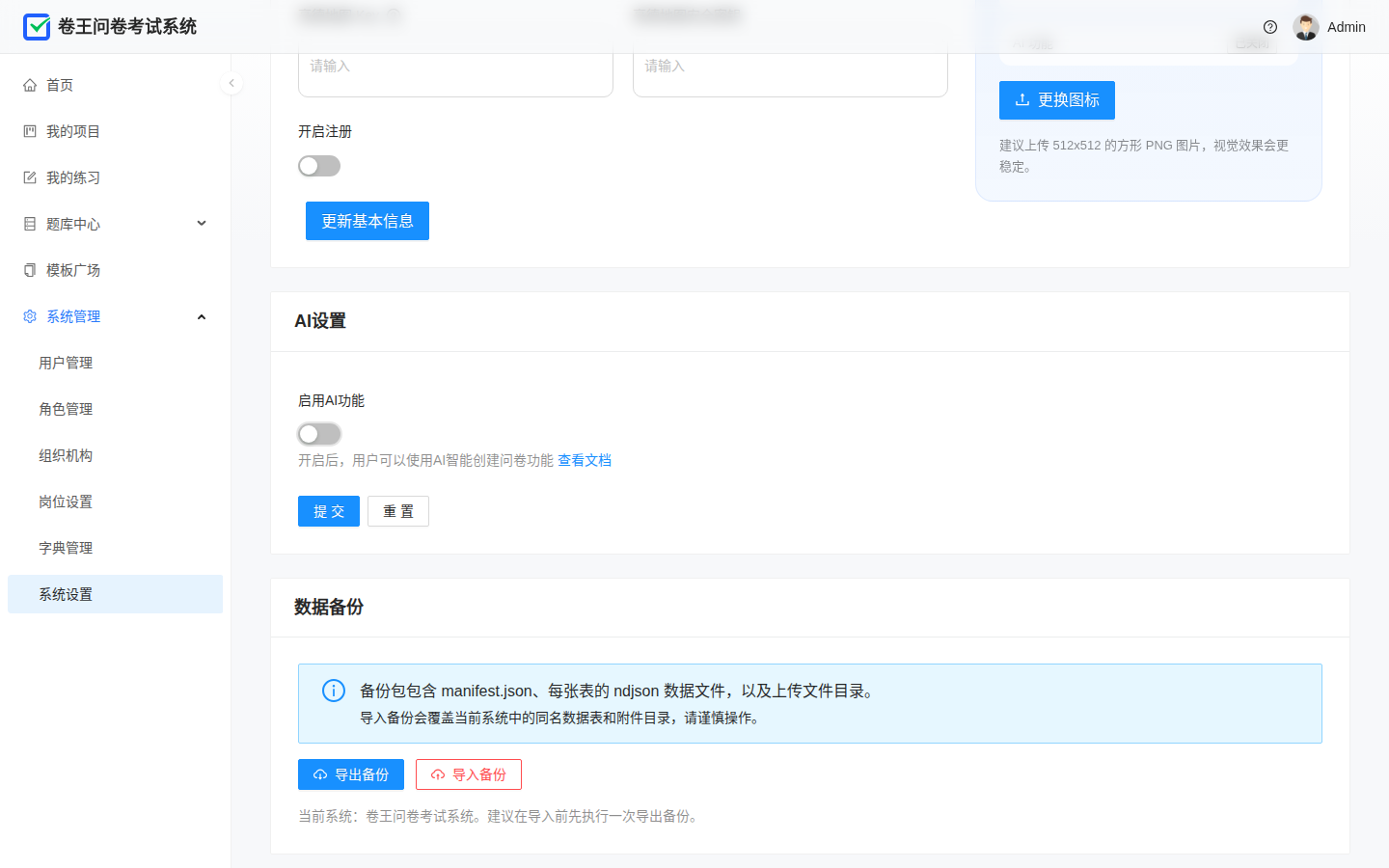The width and height of the screenshot is (1389, 868).
Task: Collapse the sidebar with the arrow handle
Action: pyautogui.click(x=231, y=83)
